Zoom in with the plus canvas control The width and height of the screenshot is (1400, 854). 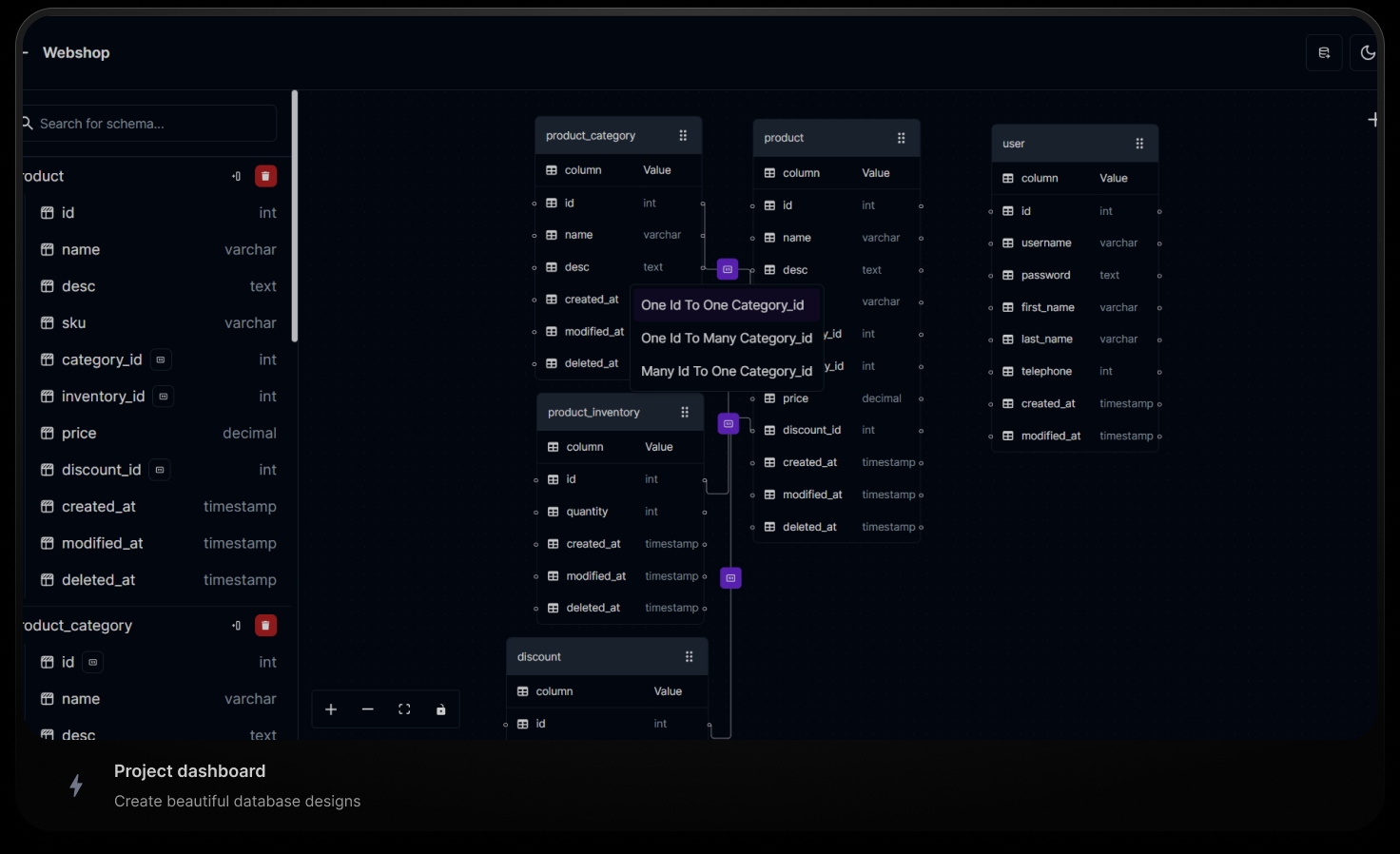click(x=331, y=709)
